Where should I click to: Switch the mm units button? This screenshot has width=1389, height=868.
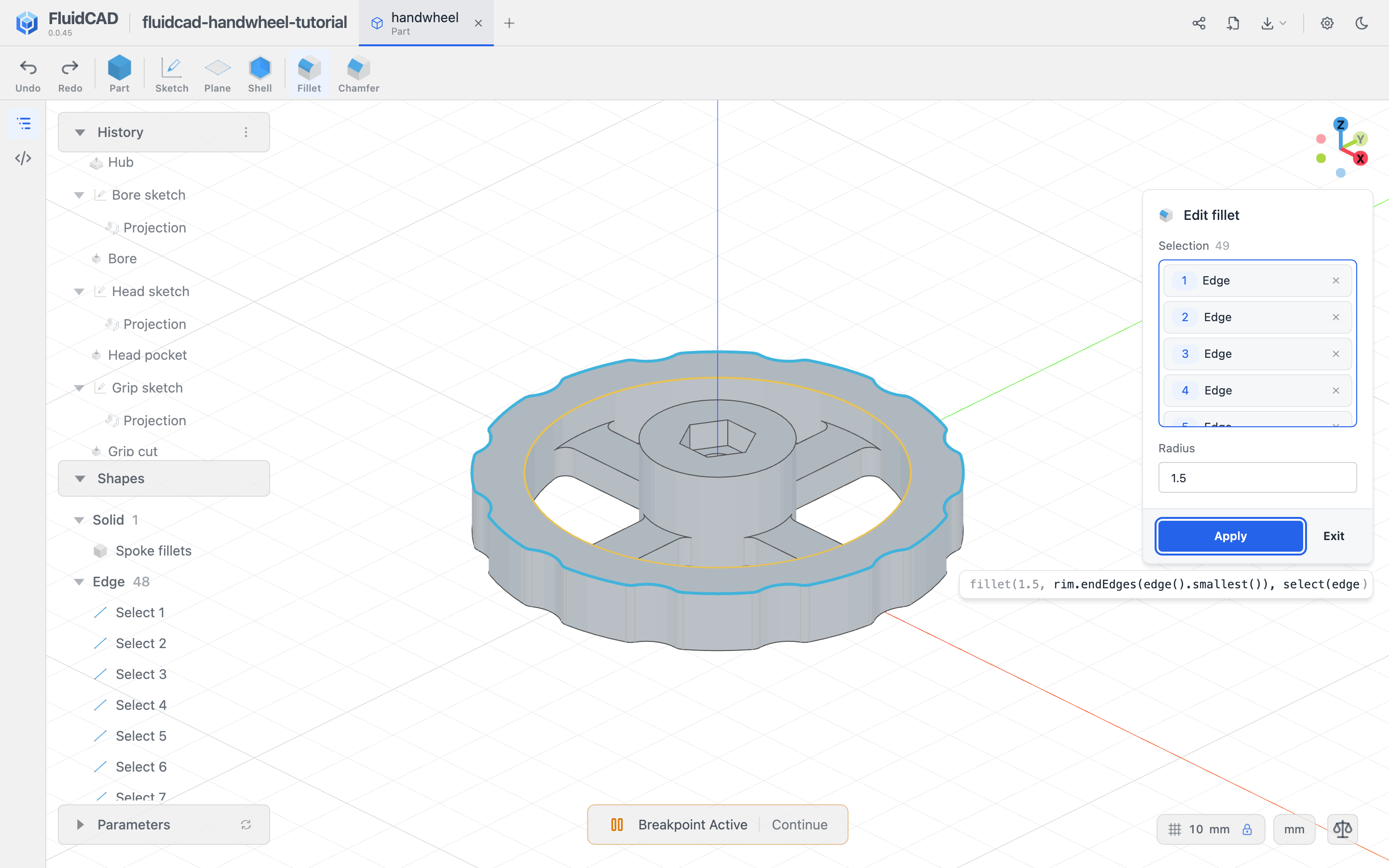[1294, 829]
